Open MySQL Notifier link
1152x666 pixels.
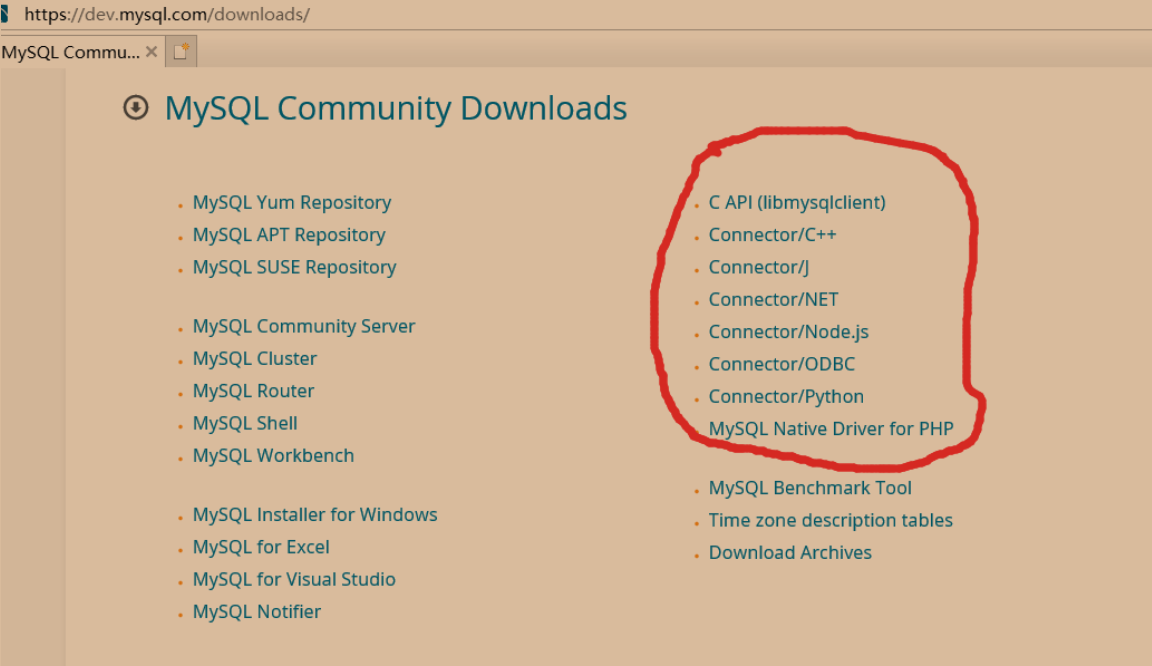click(x=256, y=611)
